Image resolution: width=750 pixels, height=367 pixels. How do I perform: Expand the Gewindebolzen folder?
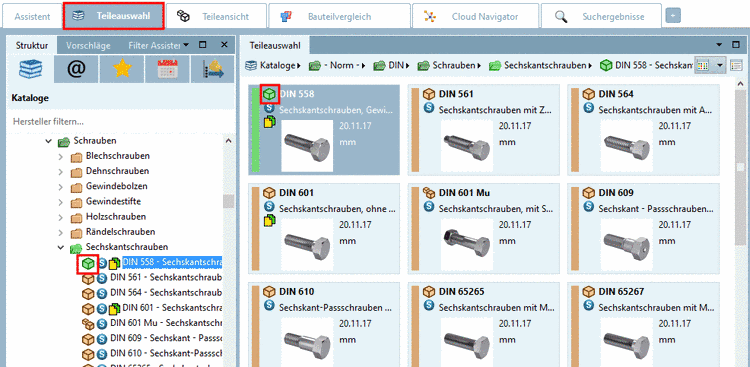click(61, 187)
